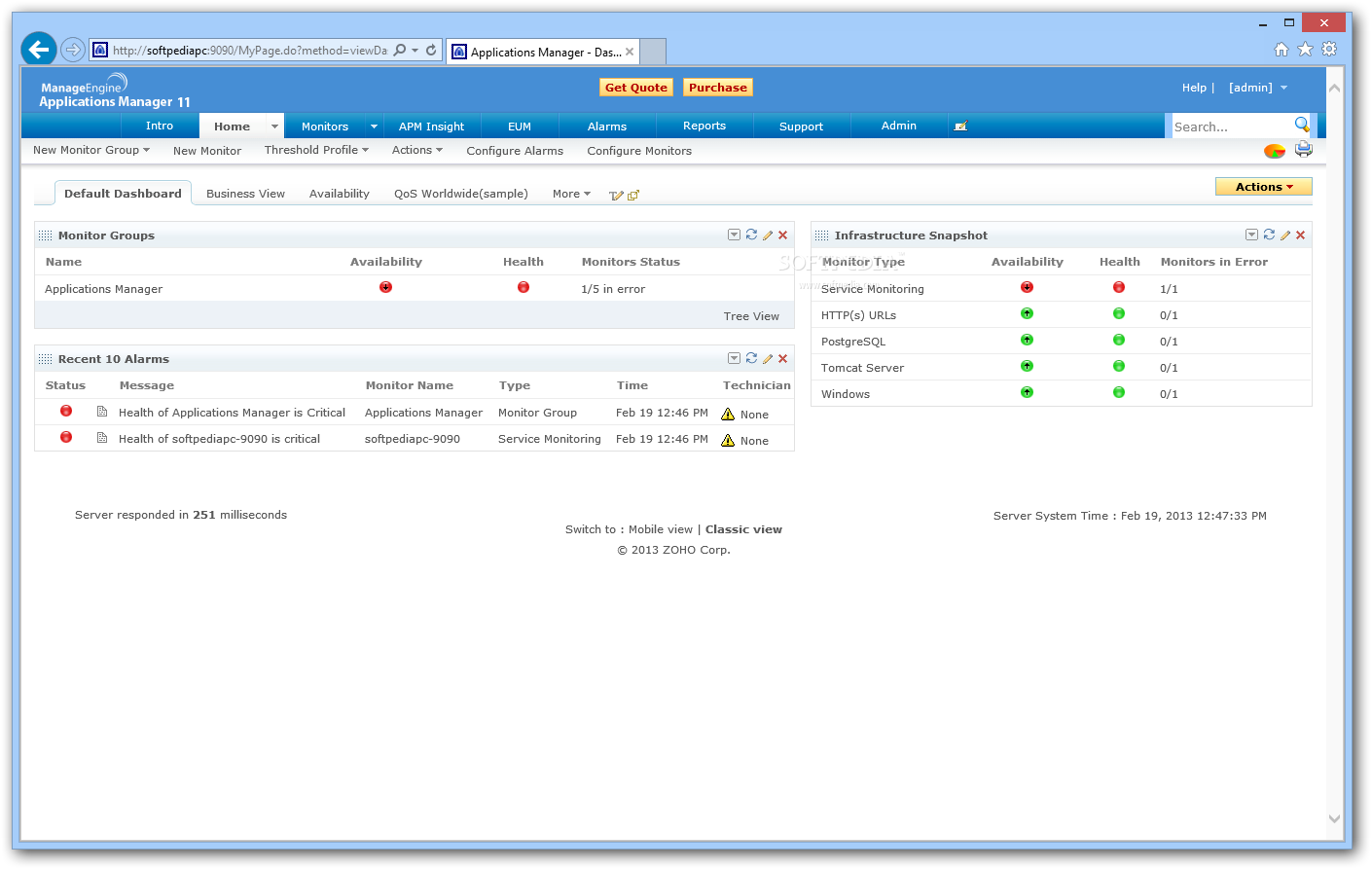Open the Alarms tab
The height and width of the screenshot is (869, 1372).
coord(607,127)
